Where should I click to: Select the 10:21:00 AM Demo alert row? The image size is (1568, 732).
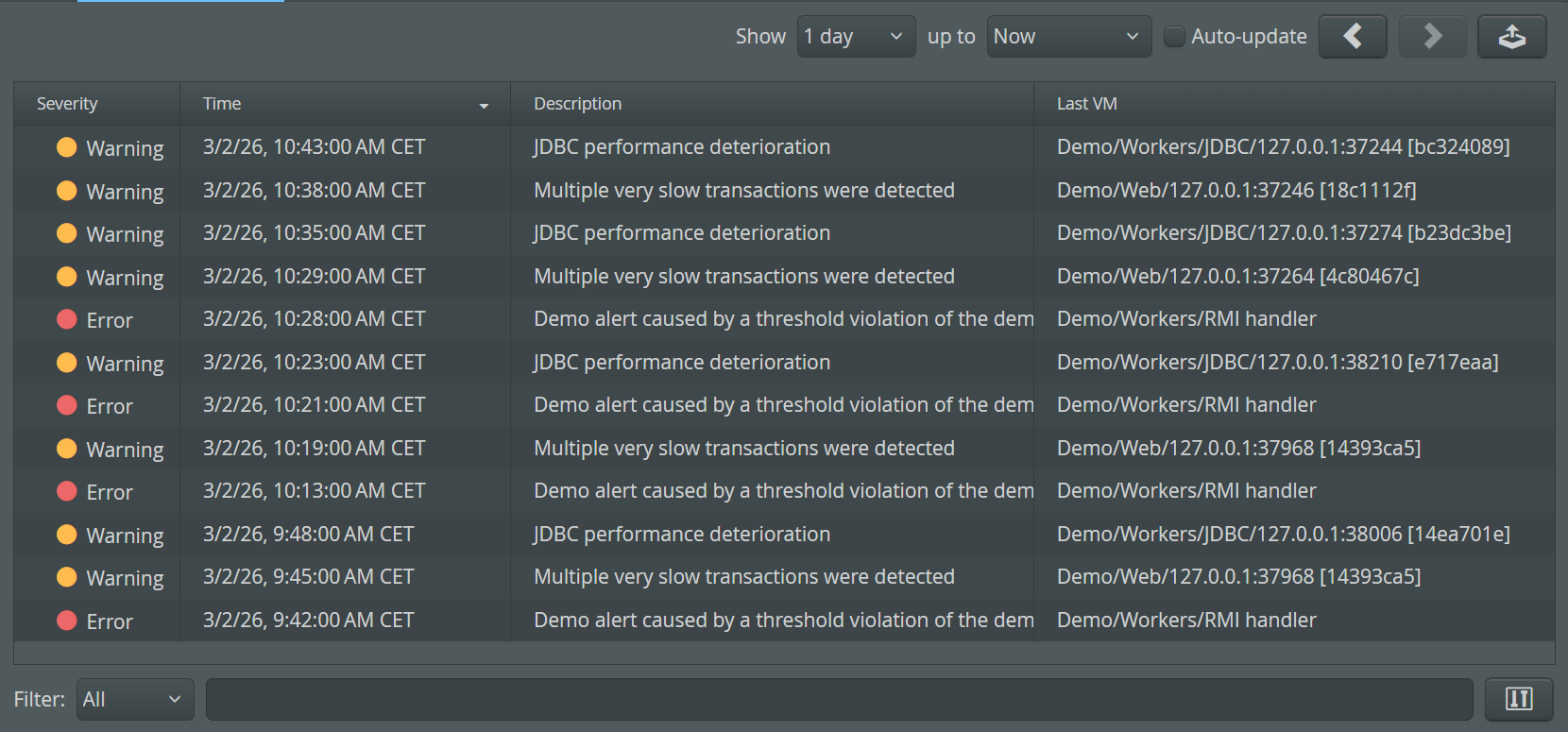pos(782,405)
